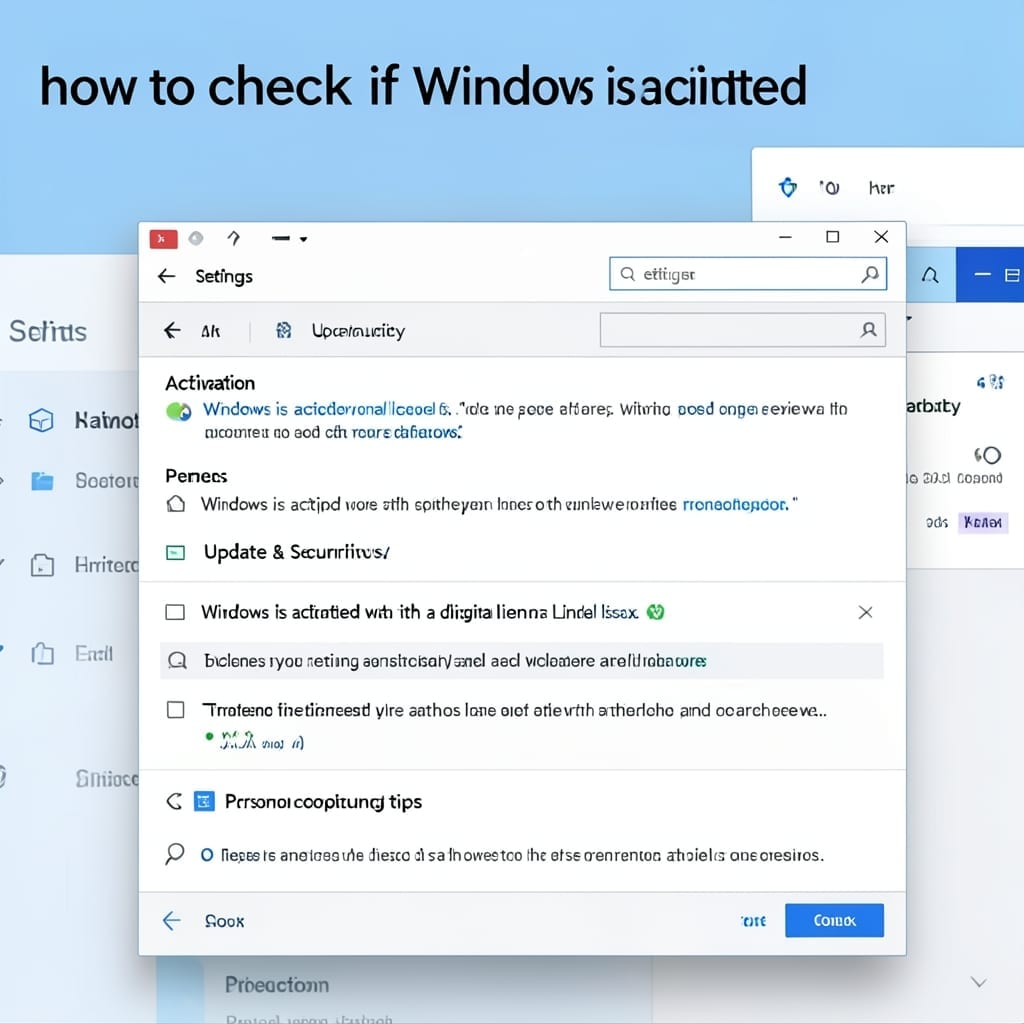Click the green Update & Security icon
This screenshot has width=1024, height=1024.
[176, 553]
